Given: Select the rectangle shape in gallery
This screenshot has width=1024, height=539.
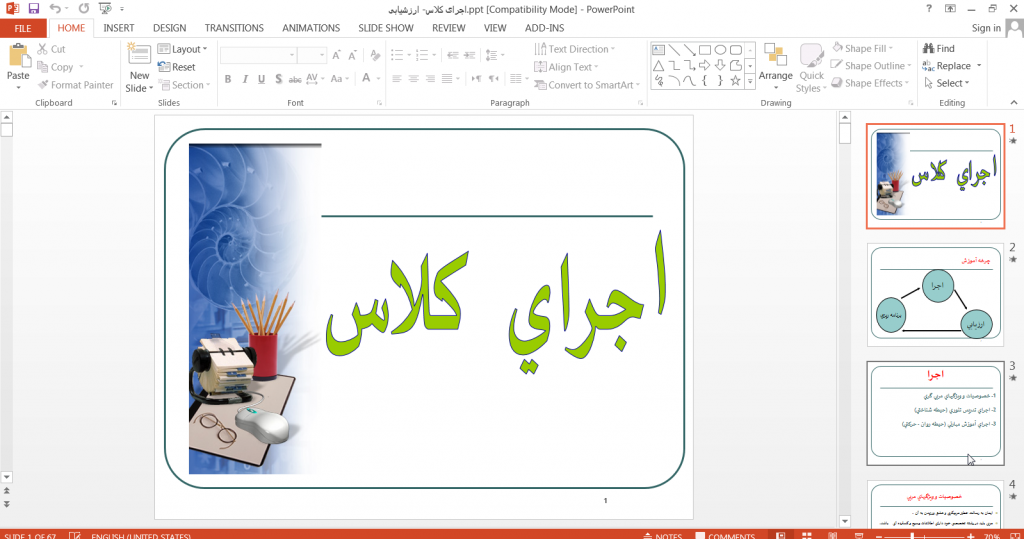Looking at the screenshot, I should coord(705,50).
